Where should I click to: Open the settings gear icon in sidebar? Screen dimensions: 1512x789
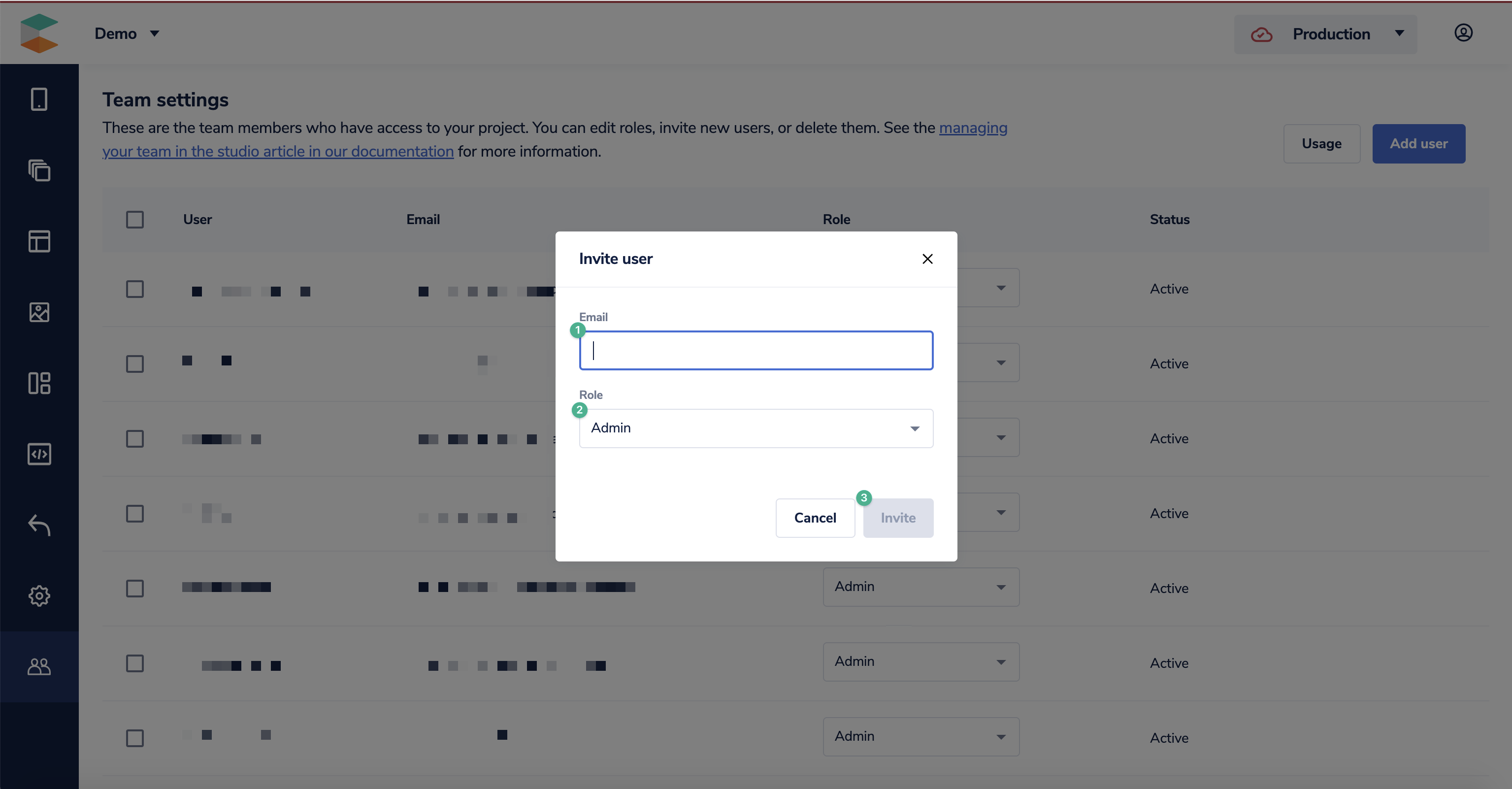click(39, 596)
